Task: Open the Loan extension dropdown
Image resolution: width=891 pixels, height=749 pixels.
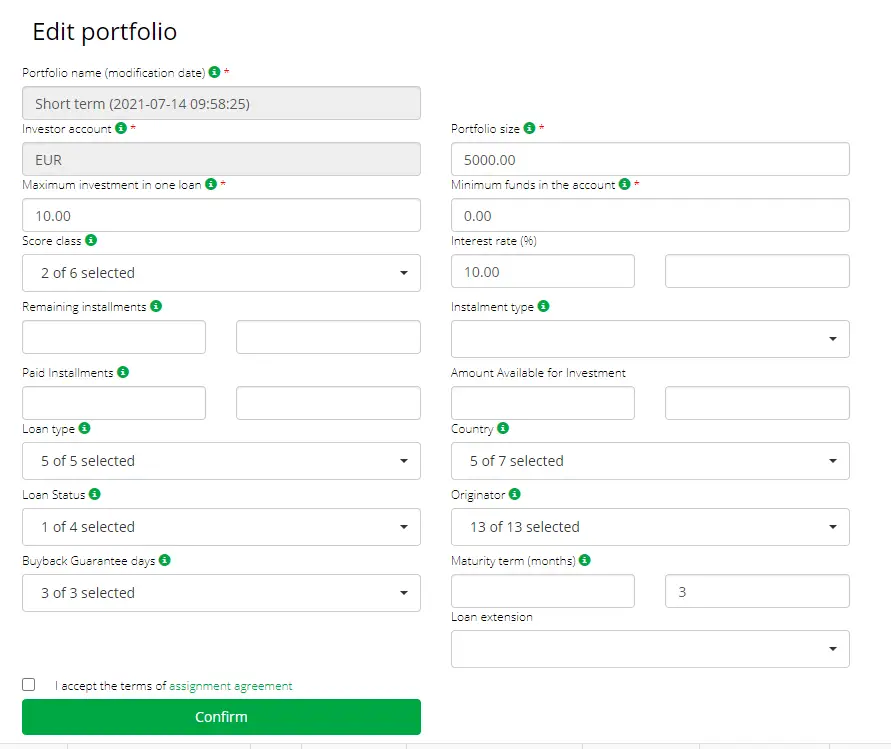Action: [x=650, y=649]
